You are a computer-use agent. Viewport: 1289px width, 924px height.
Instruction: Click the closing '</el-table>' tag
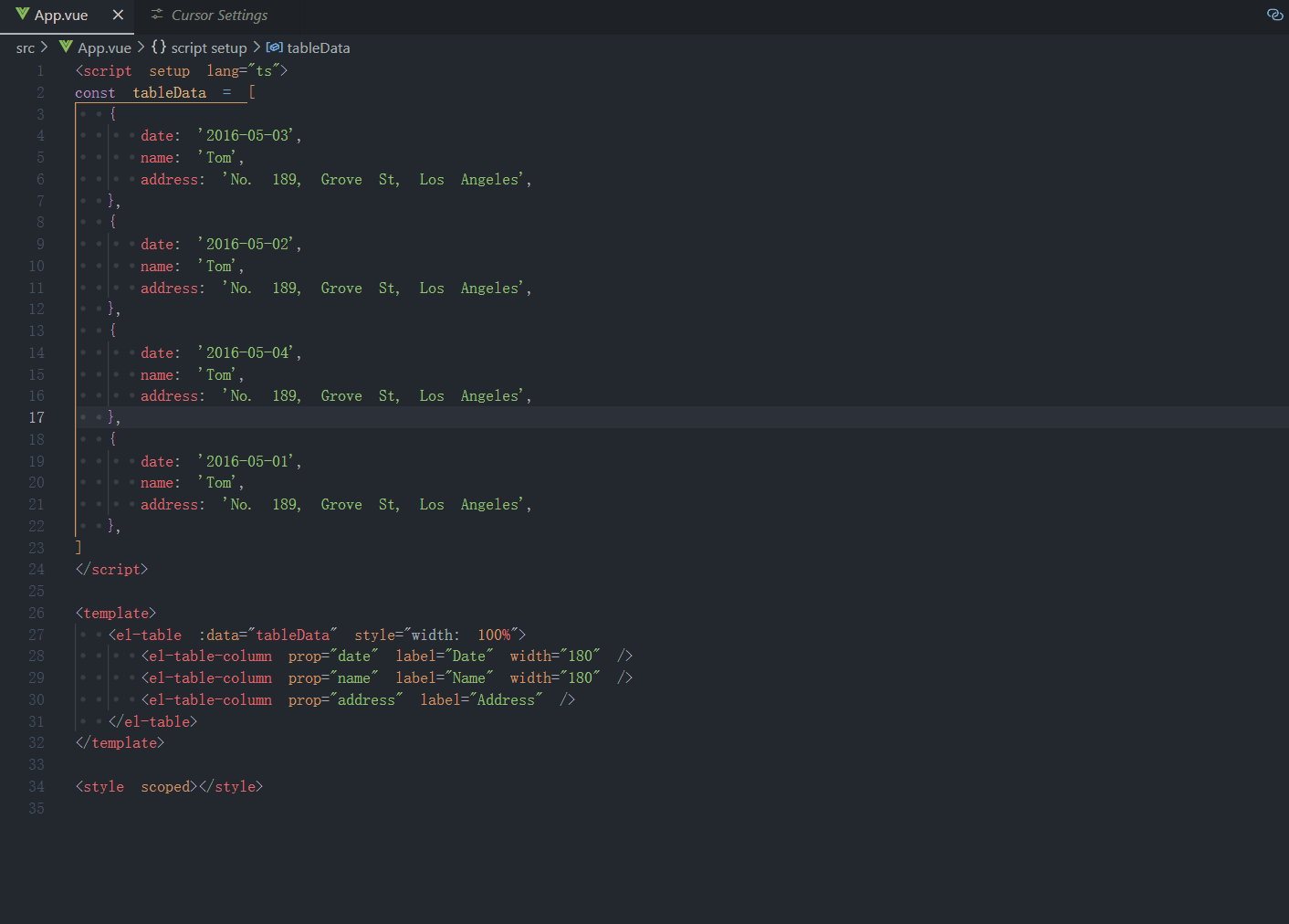click(152, 721)
